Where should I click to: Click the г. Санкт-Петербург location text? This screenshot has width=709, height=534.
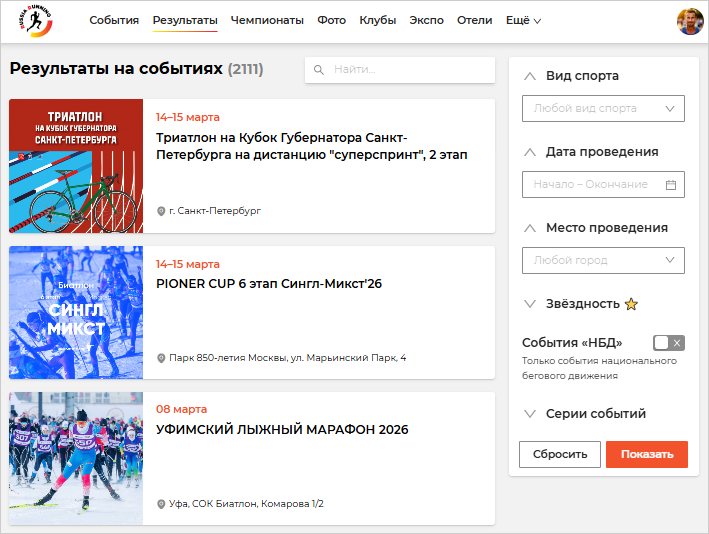click(x=215, y=211)
